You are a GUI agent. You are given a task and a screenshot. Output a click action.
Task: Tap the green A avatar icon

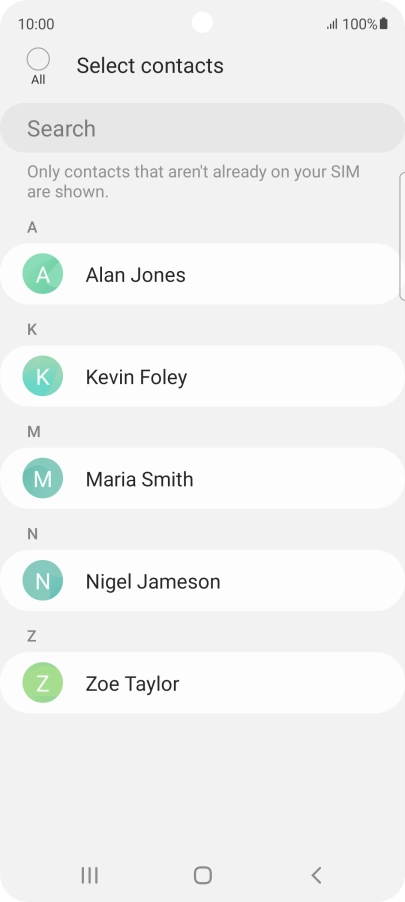[43, 274]
